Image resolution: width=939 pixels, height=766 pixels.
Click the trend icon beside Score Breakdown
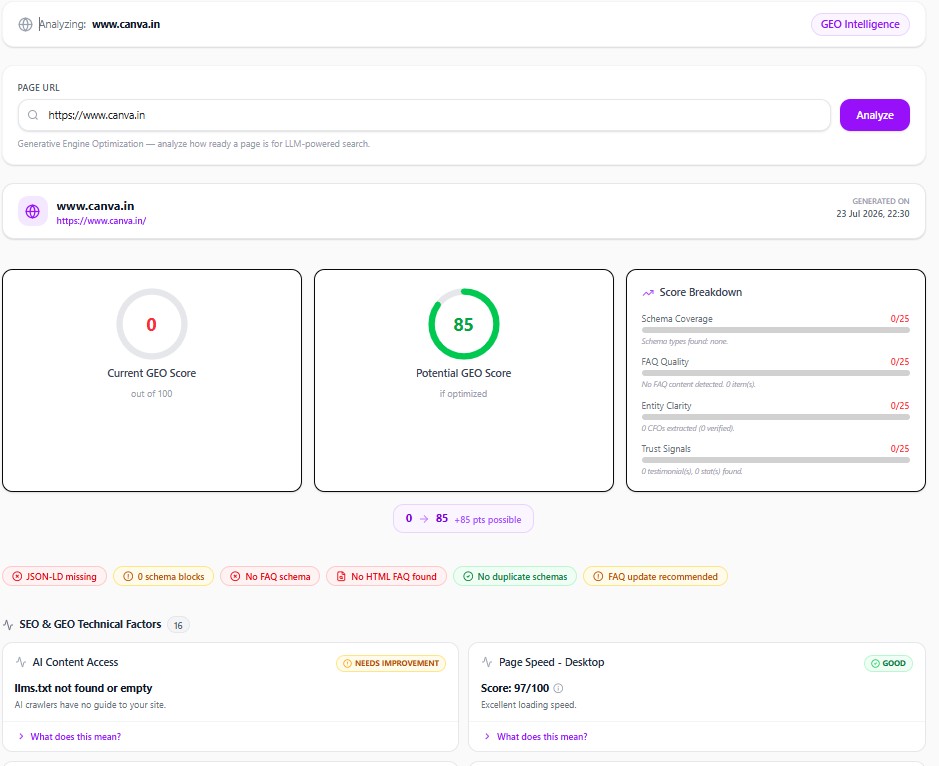648,293
